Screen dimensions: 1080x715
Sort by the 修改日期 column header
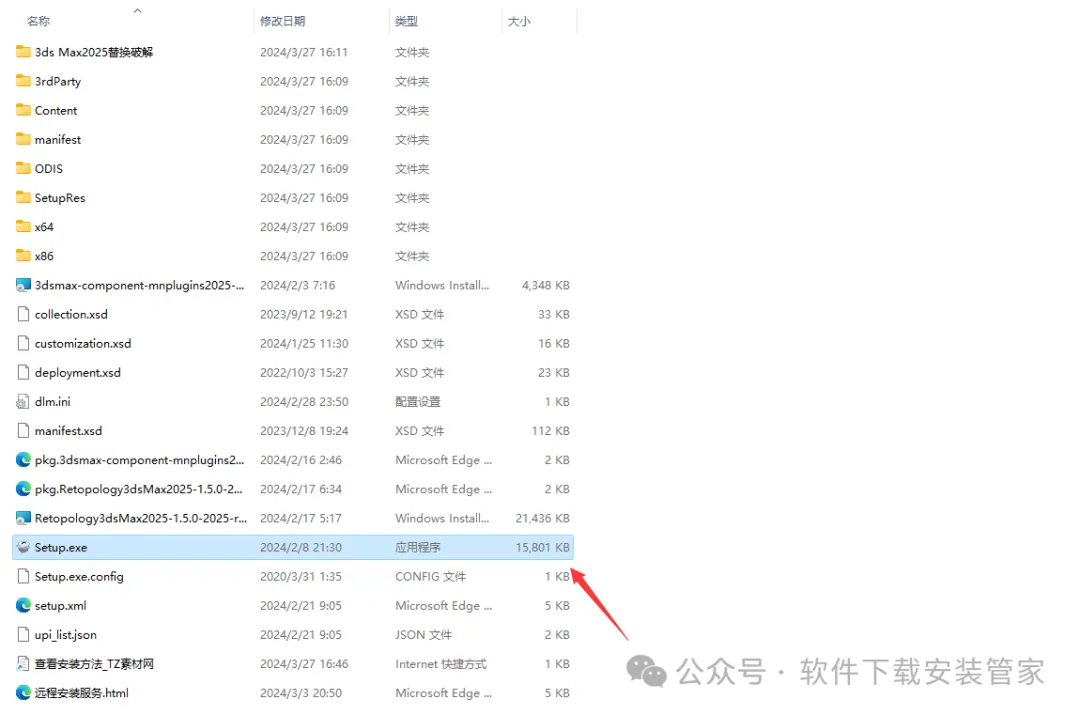tap(282, 21)
